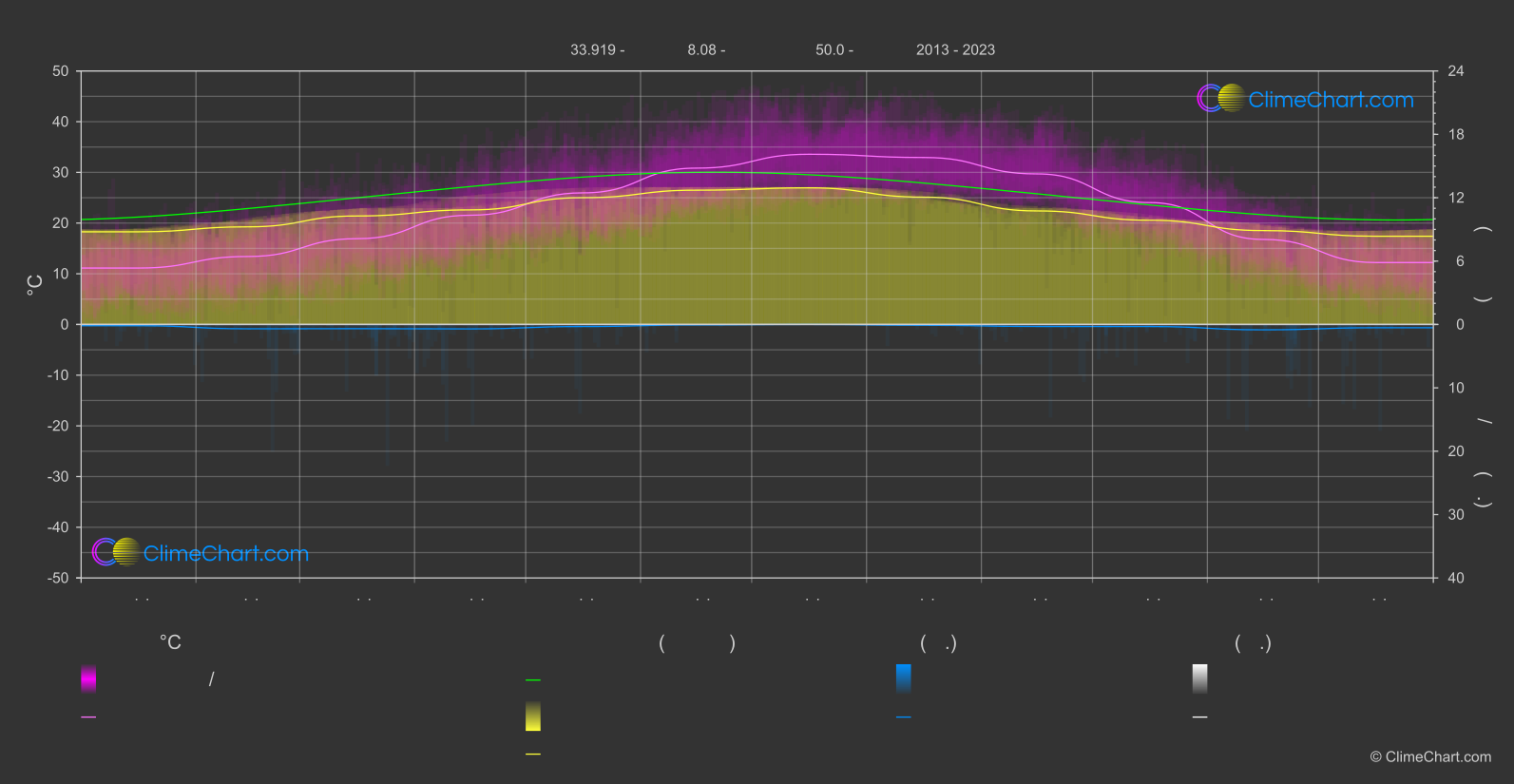Click the left axis value -40
The image size is (1514, 784).
point(58,527)
